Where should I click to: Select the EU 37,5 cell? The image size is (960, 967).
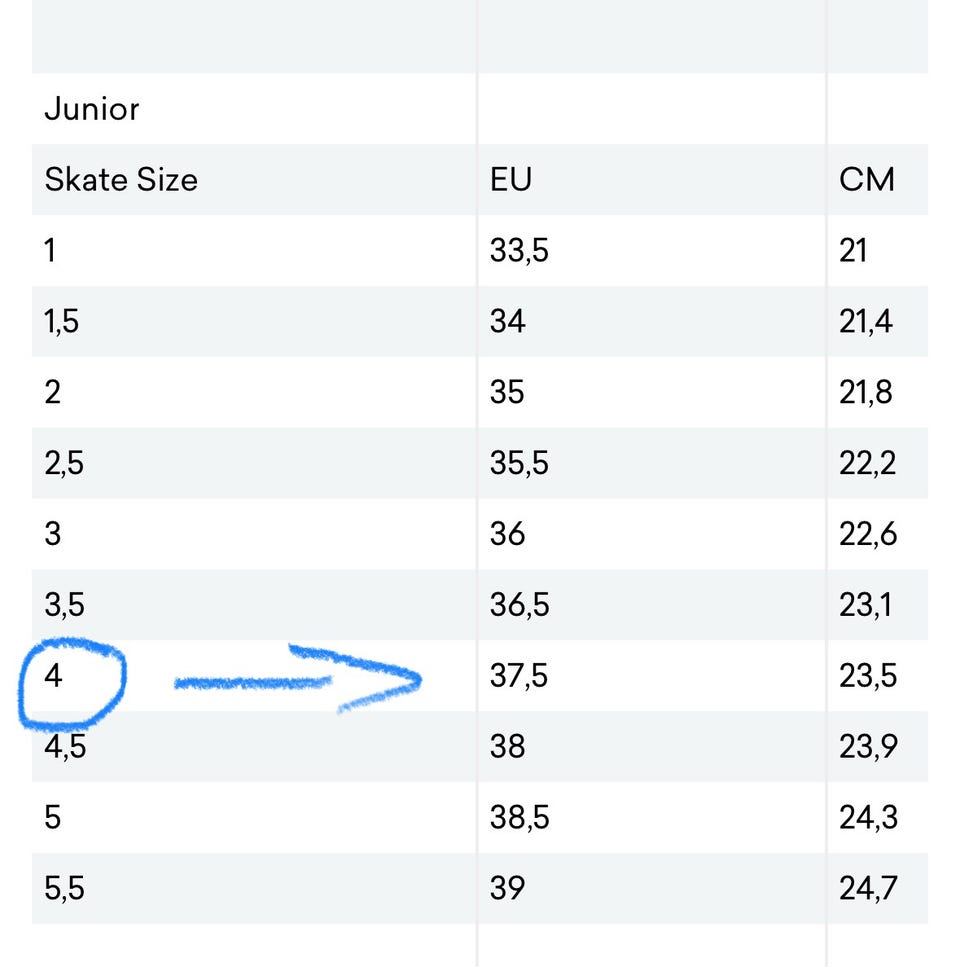519,677
